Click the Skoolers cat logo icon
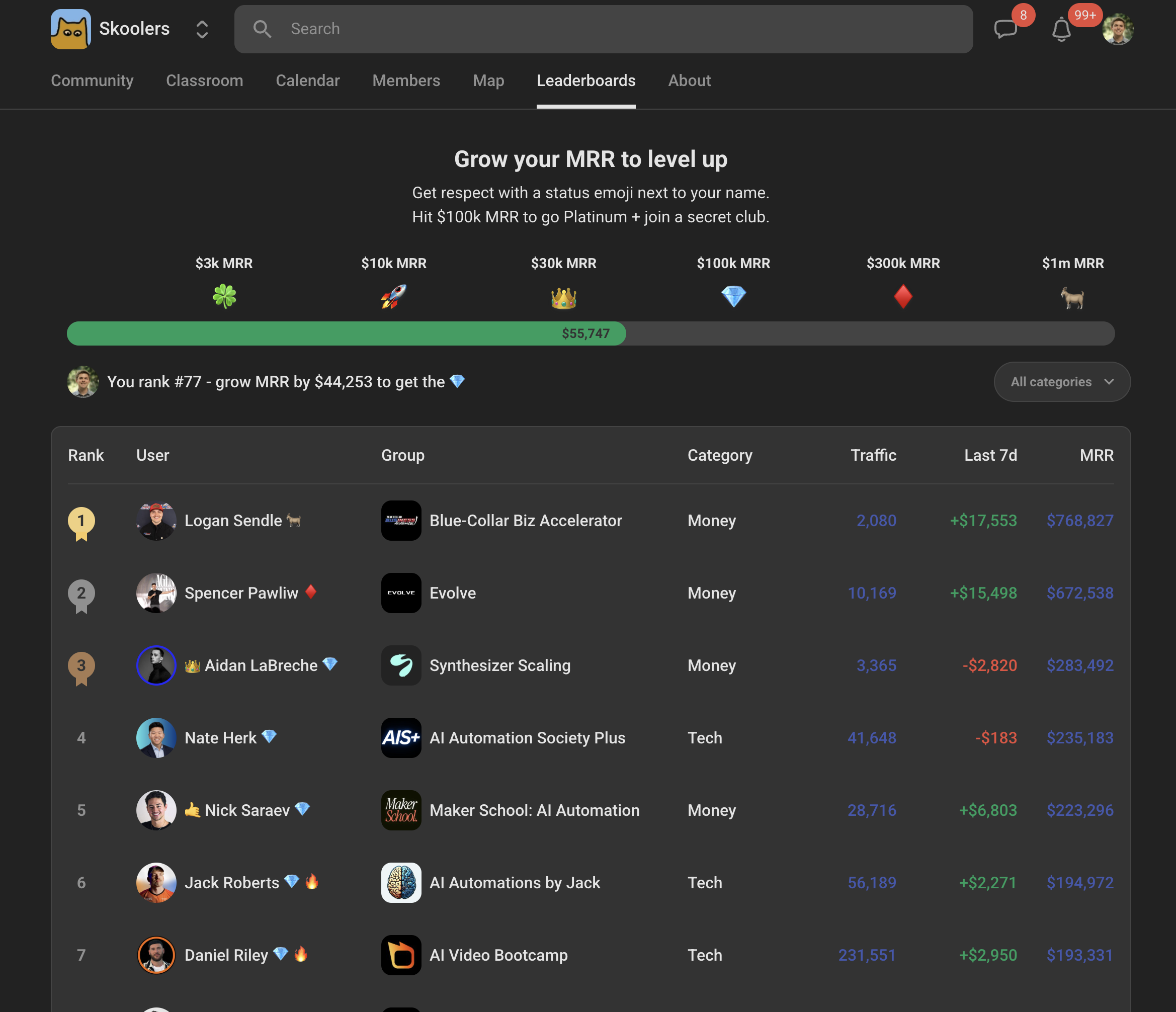This screenshot has height=1012, width=1176. pyautogui.click(x=71, y=29)
